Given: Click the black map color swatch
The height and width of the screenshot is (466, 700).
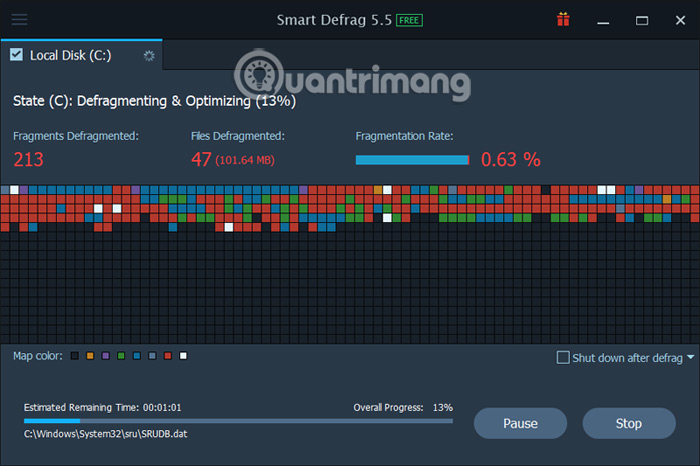Looking at the screenshot, I should [x=75, y=356].
